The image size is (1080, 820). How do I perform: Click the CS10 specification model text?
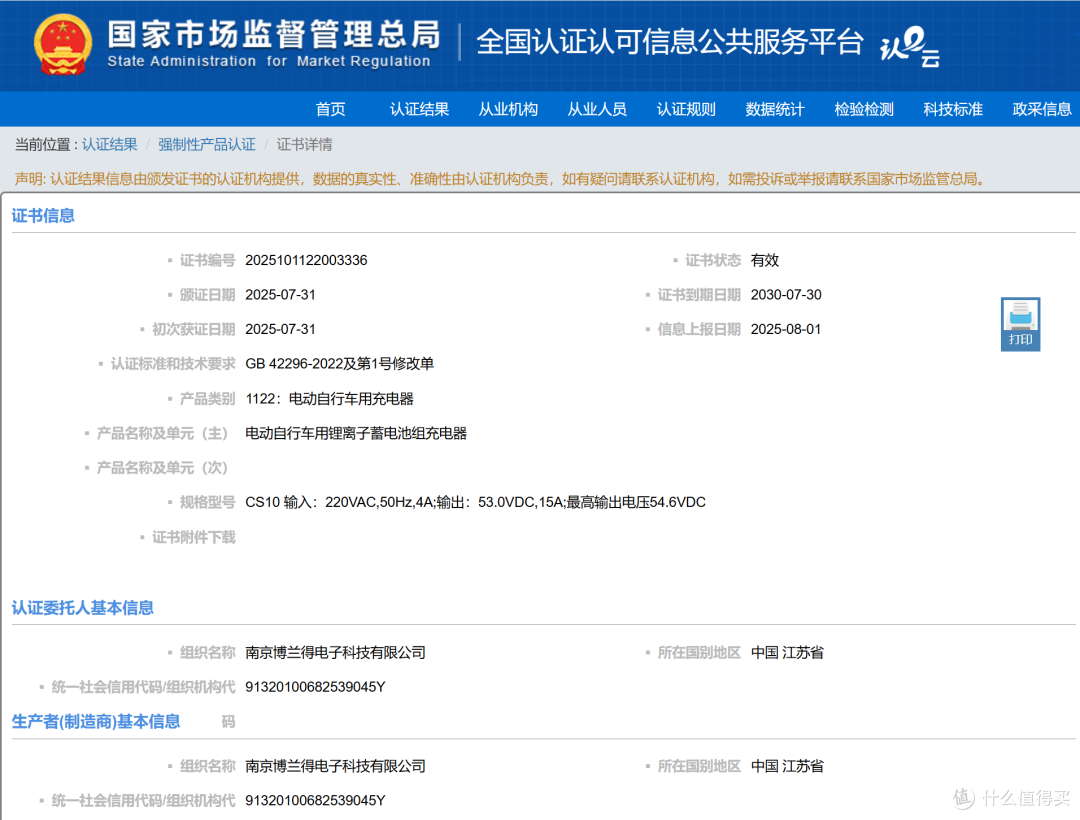(x=475, y=502)
